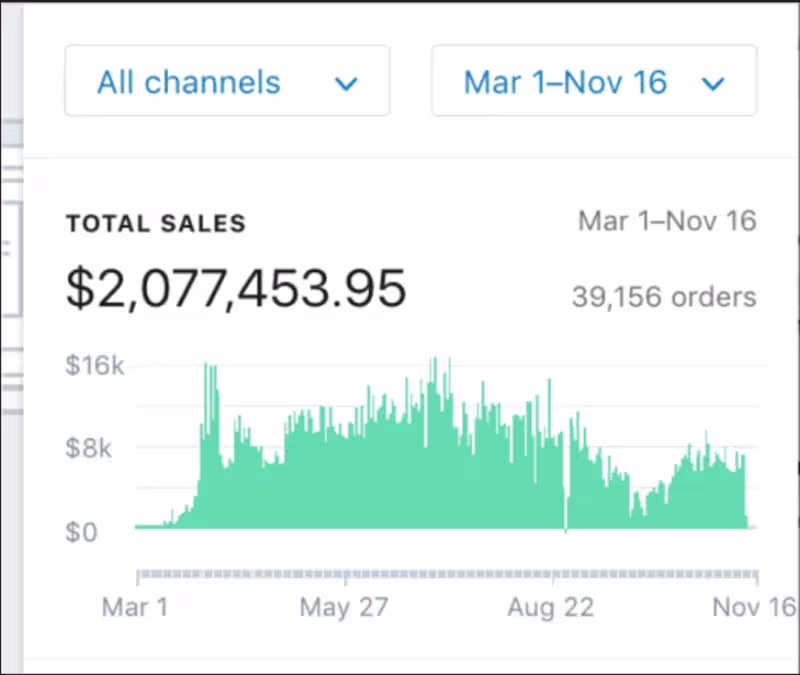Click the $0 y-axis label
Screen dimensions: 800x675
click(x=84, y=531)
